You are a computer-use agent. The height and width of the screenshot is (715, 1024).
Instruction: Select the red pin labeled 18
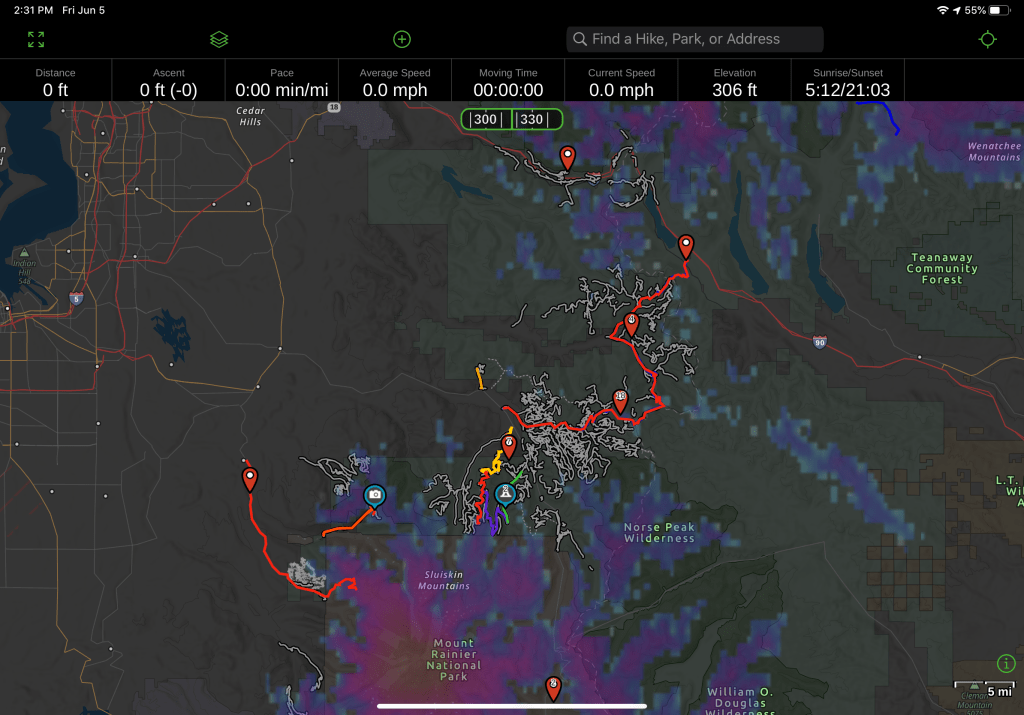click(620, 399)
